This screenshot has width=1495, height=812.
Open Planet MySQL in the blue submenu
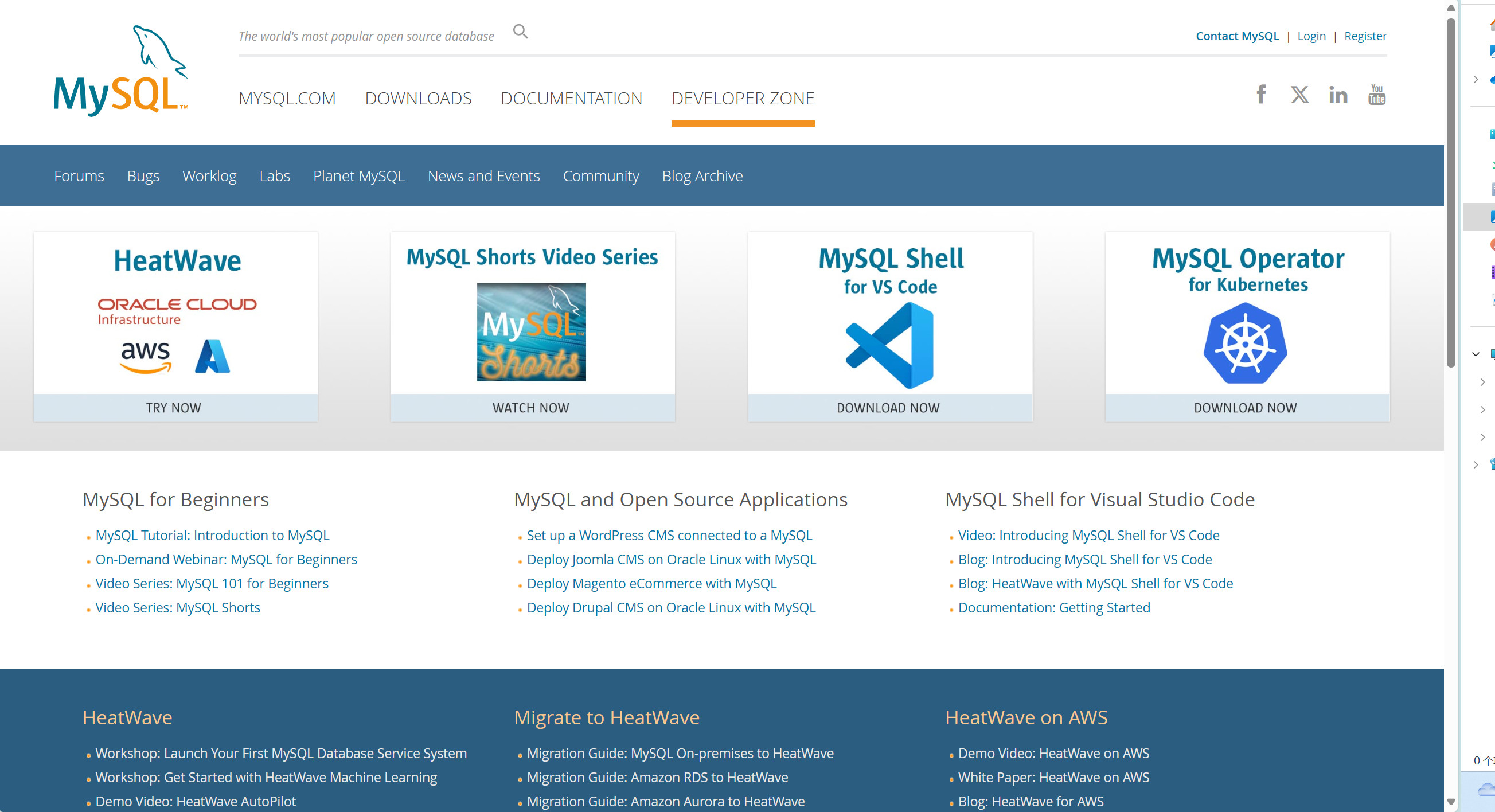pos(358,176)
